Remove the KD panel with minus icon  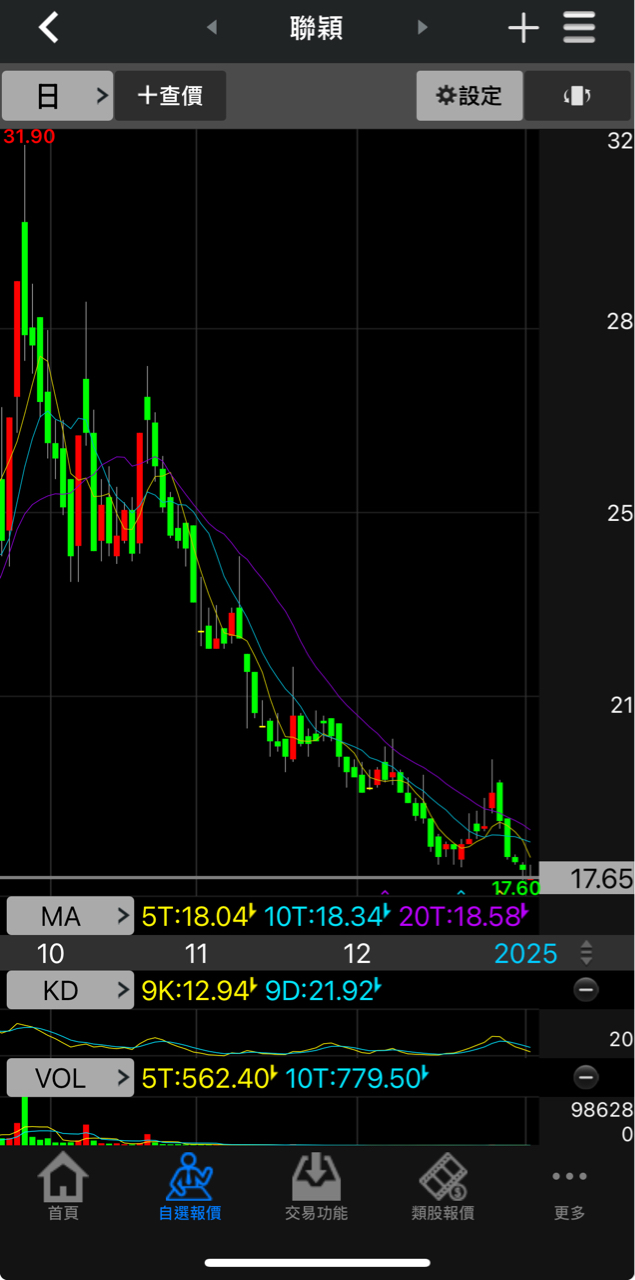tap(586, 990)
